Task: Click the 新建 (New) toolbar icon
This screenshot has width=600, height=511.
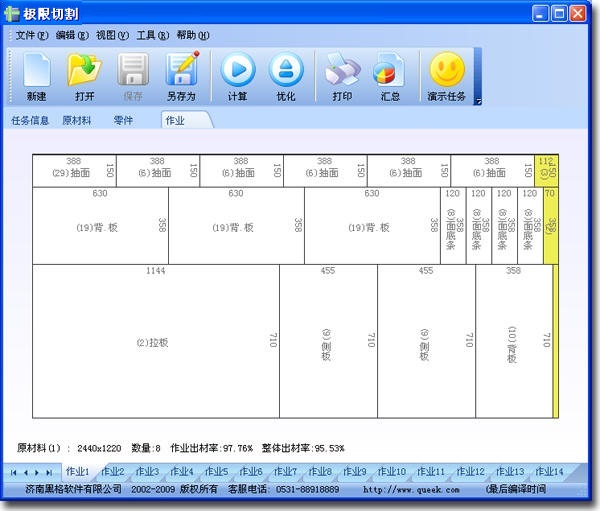Action: tap(37, 77)
